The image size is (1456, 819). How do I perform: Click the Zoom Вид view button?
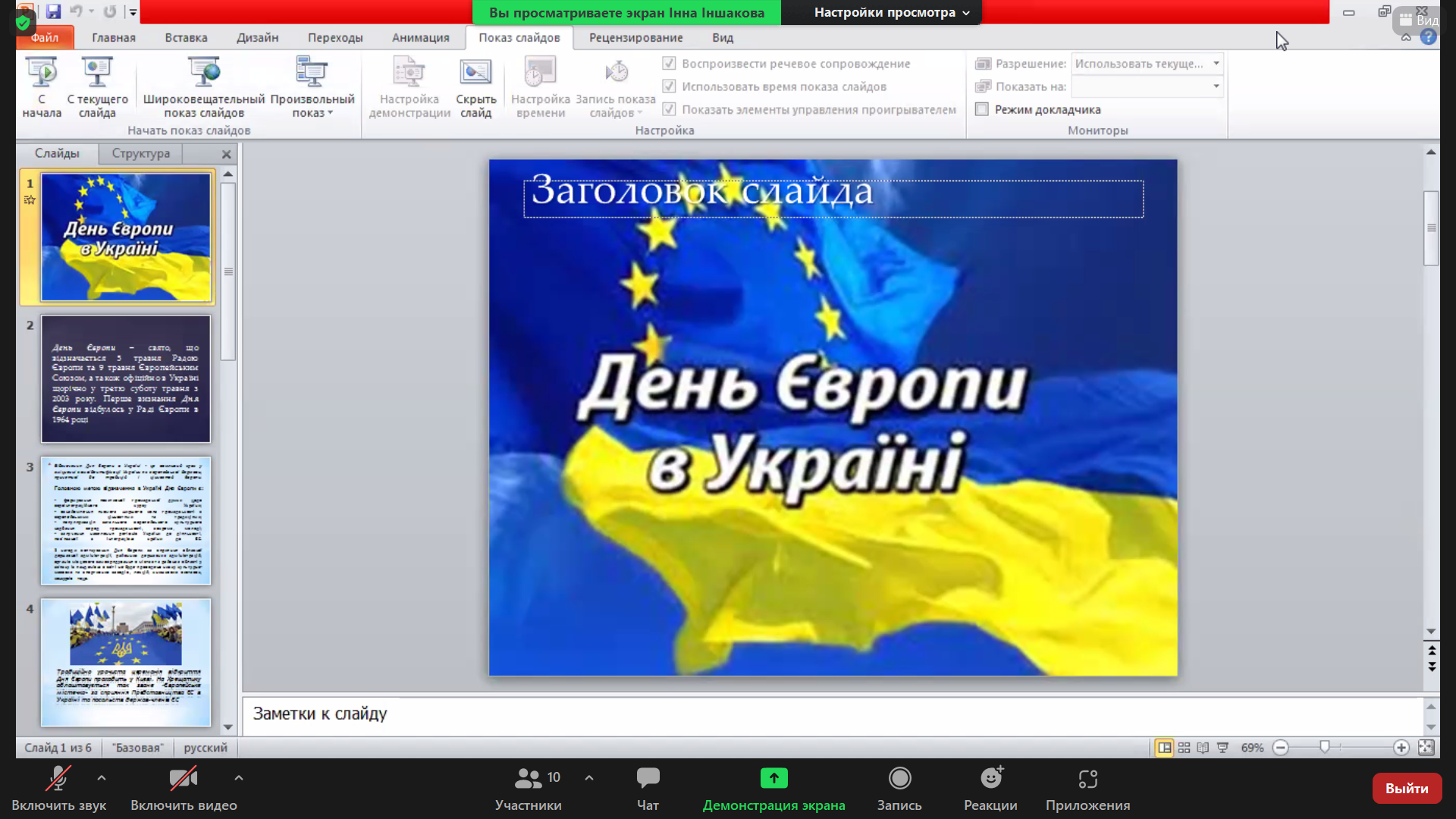pos(1419,20)
